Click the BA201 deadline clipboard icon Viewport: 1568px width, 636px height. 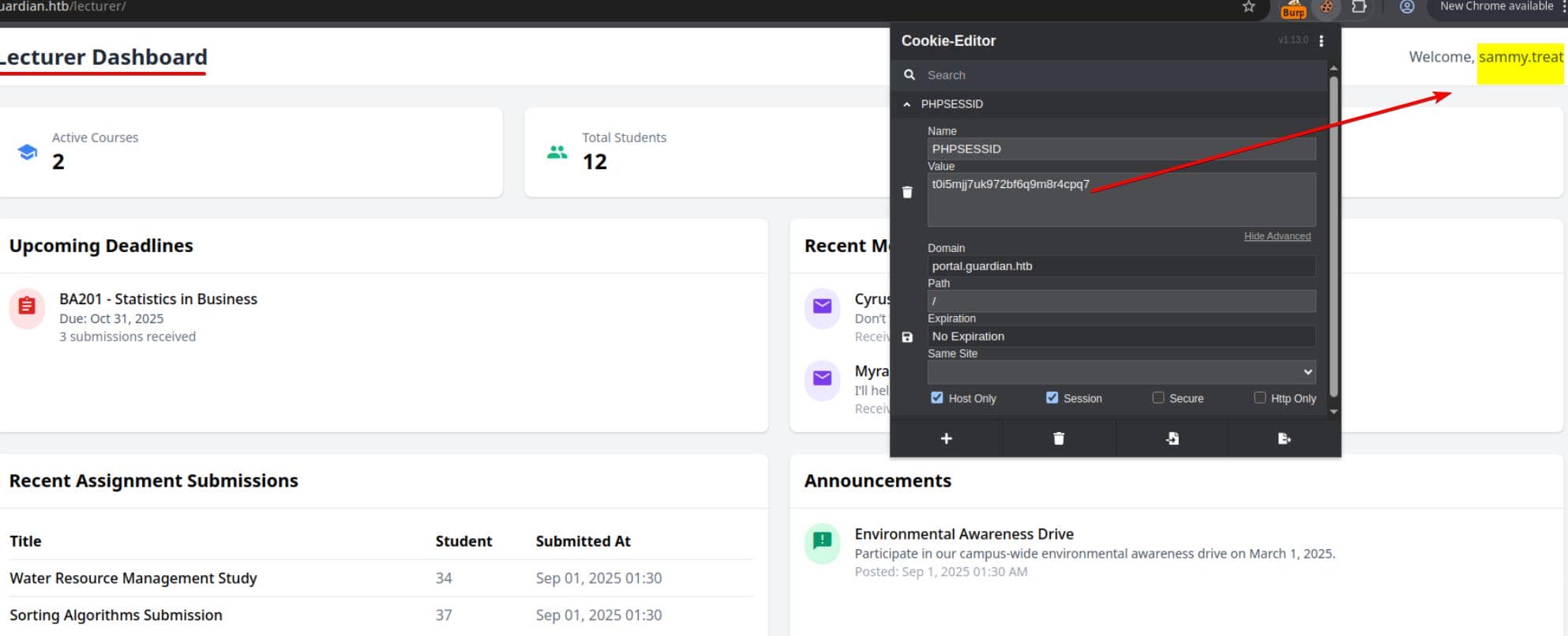point(27,307)
